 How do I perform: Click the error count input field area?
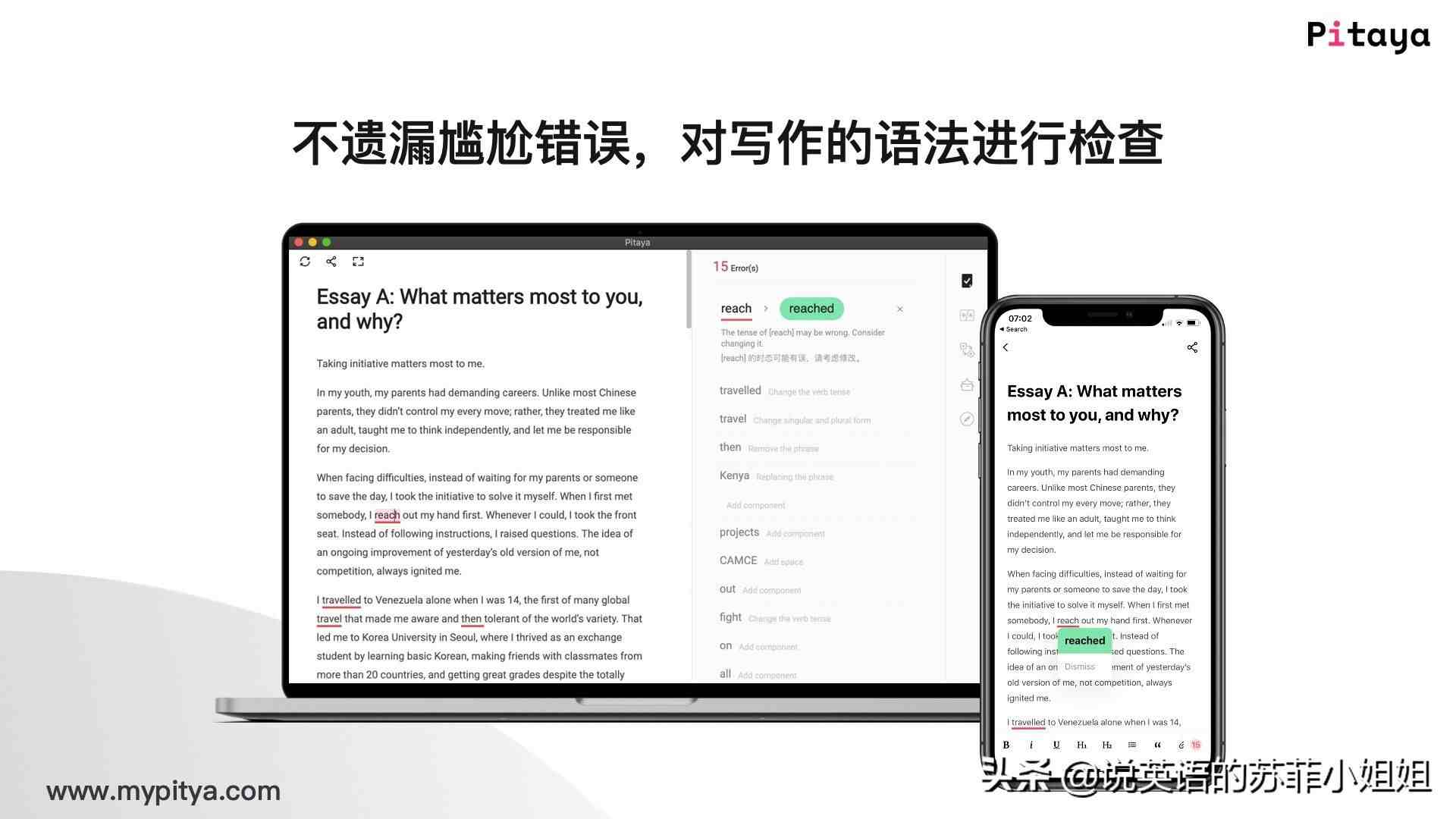point(735,266)
